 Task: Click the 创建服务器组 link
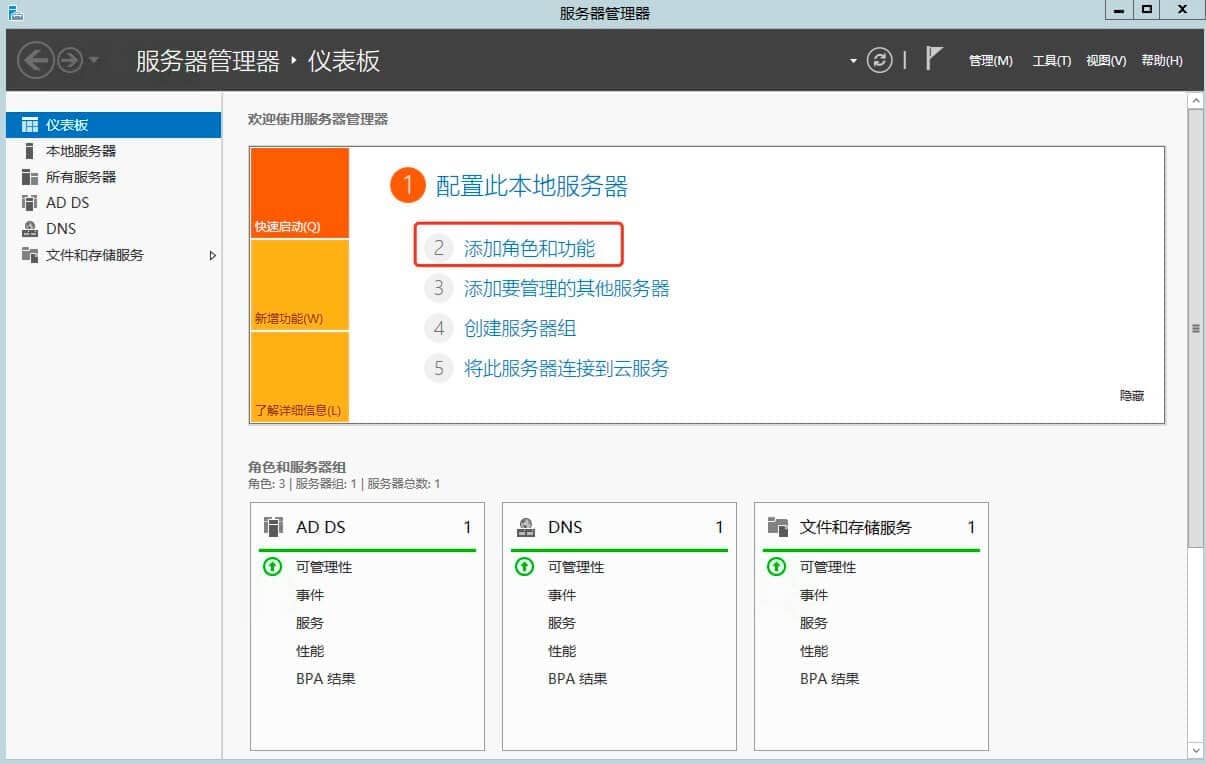(520, 328)
